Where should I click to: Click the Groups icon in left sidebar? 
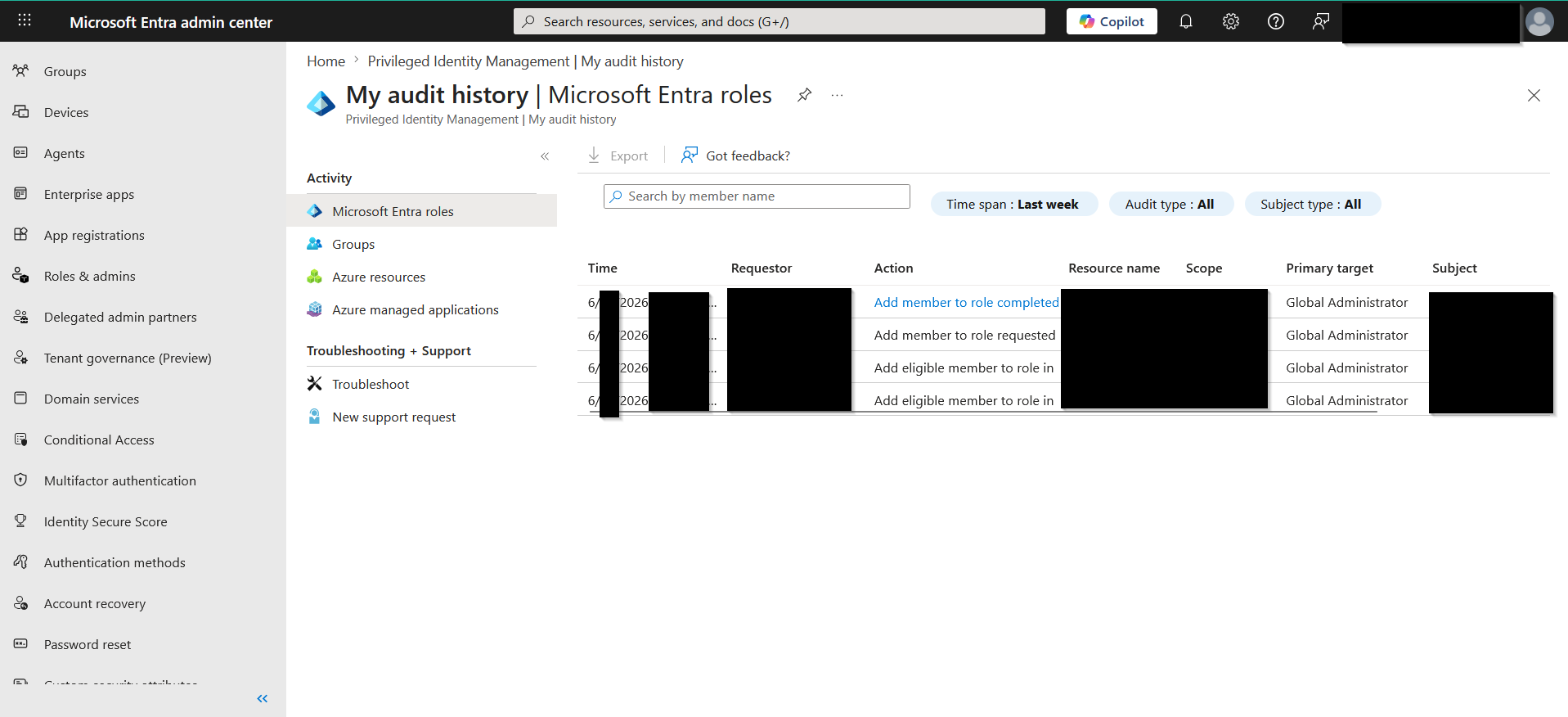click(x=21, y=71)
